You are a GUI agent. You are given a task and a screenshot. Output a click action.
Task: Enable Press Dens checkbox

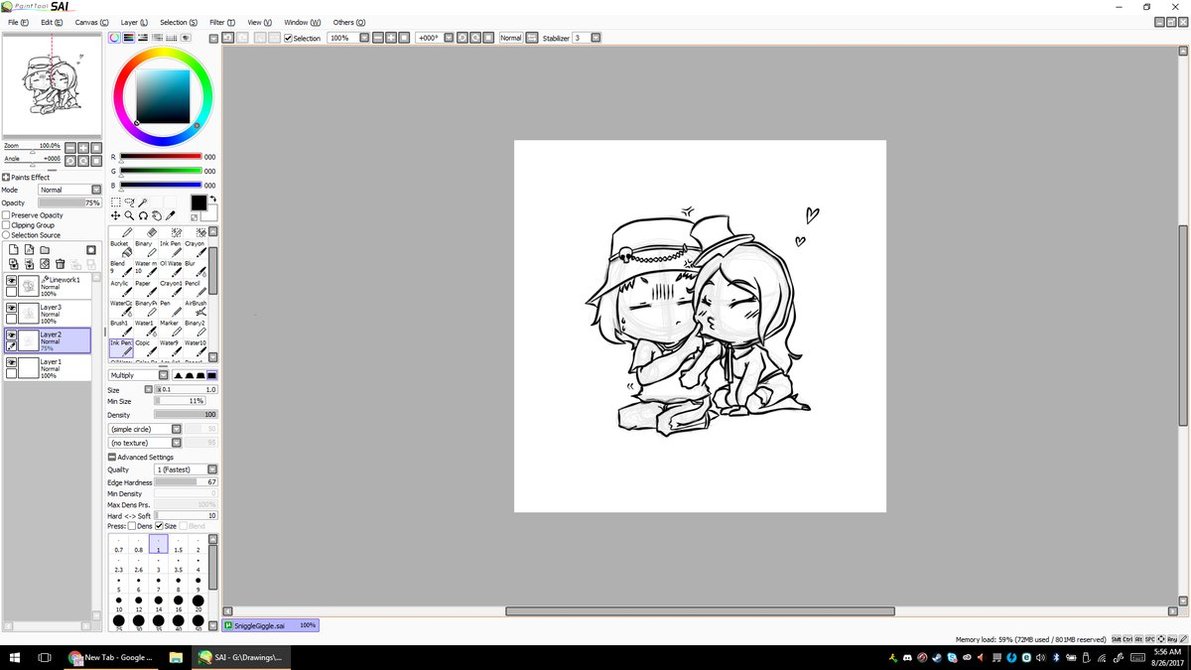(x=131, y=526)
